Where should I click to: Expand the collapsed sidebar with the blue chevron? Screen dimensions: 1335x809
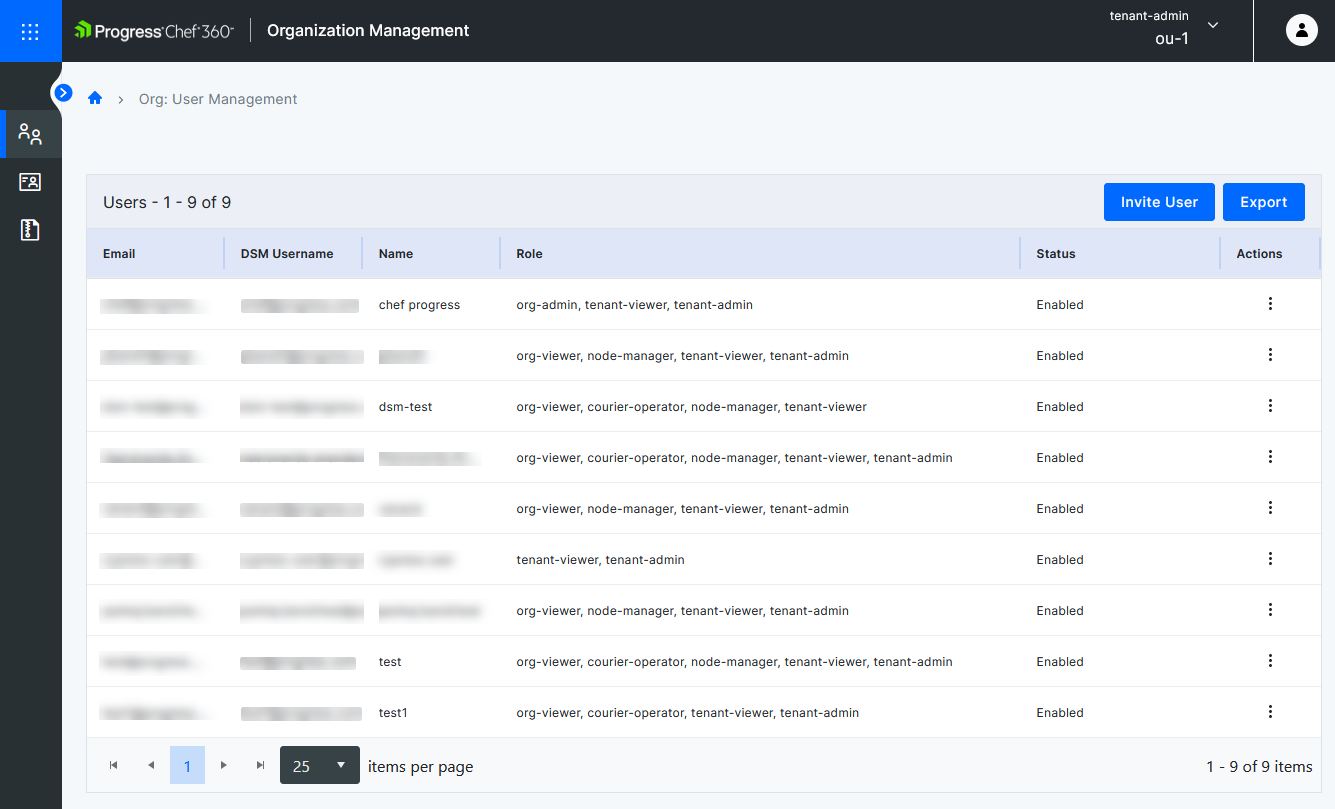coord(63,92)
